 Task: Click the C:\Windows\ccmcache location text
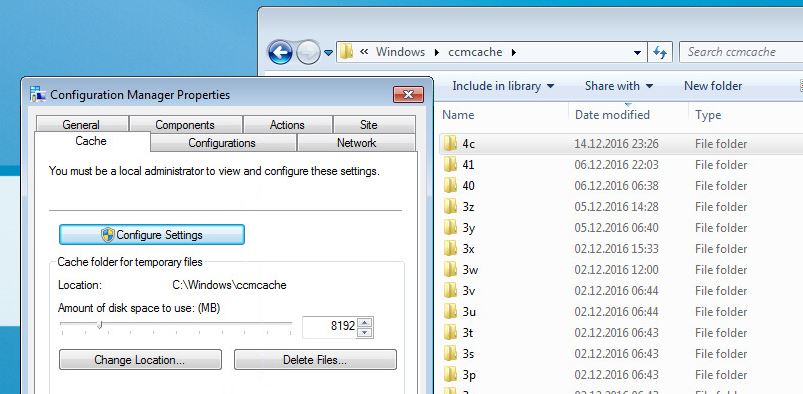tap(229, 285)
